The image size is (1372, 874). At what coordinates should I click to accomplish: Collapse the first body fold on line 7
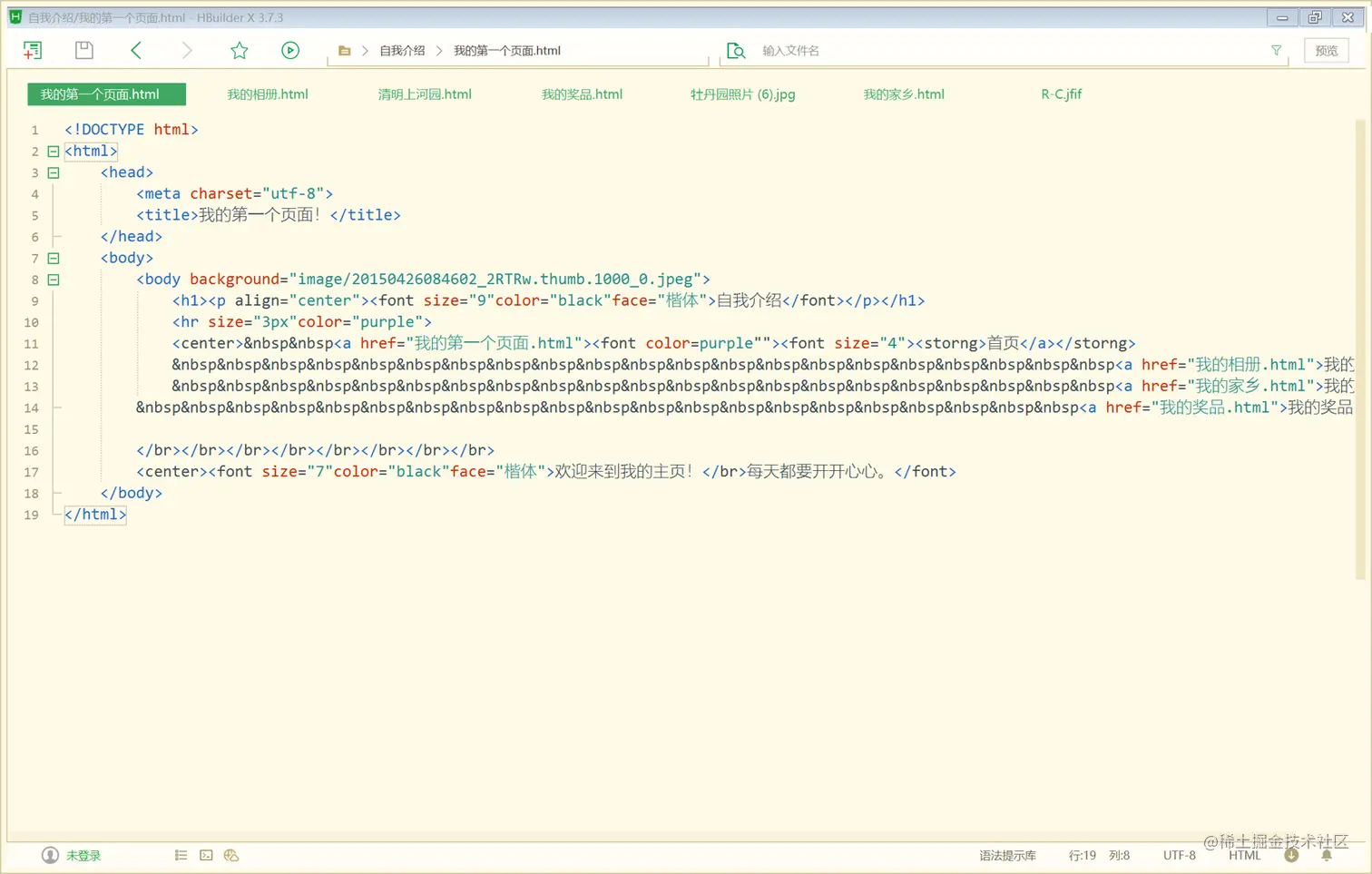tap(54, 258)
